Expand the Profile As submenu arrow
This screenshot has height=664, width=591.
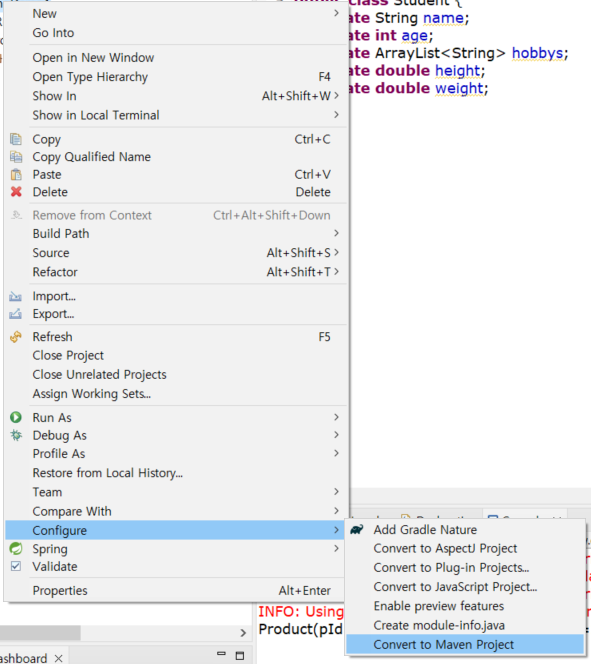(336, 453)
